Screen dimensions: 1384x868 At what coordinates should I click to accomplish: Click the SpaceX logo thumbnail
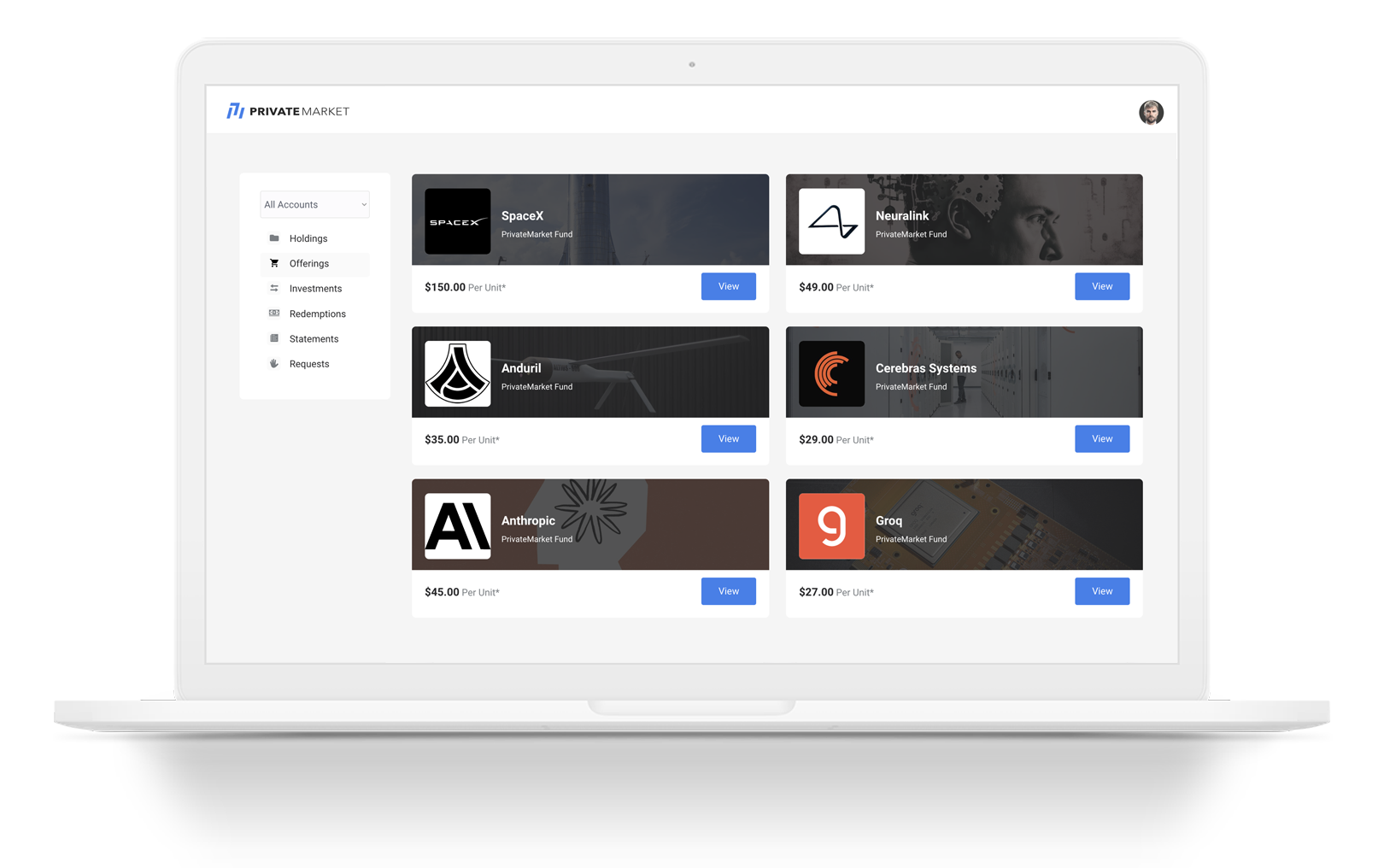pyautogui.click(x=458, y=221)
